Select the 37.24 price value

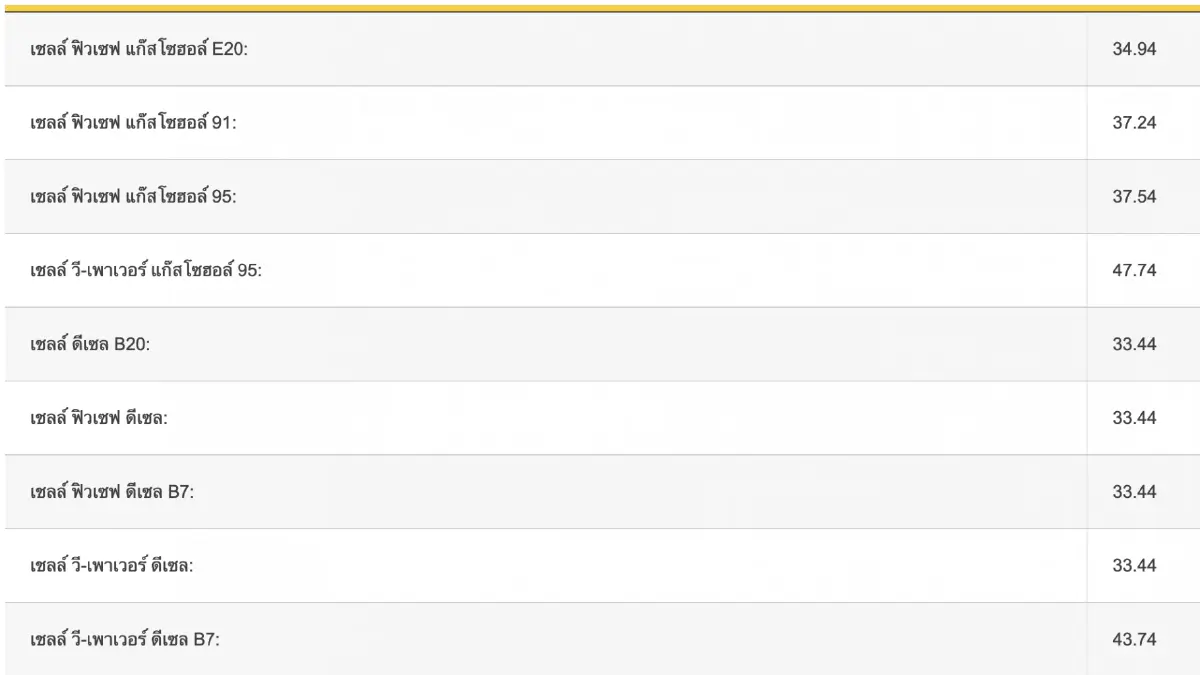point(1134,123)
